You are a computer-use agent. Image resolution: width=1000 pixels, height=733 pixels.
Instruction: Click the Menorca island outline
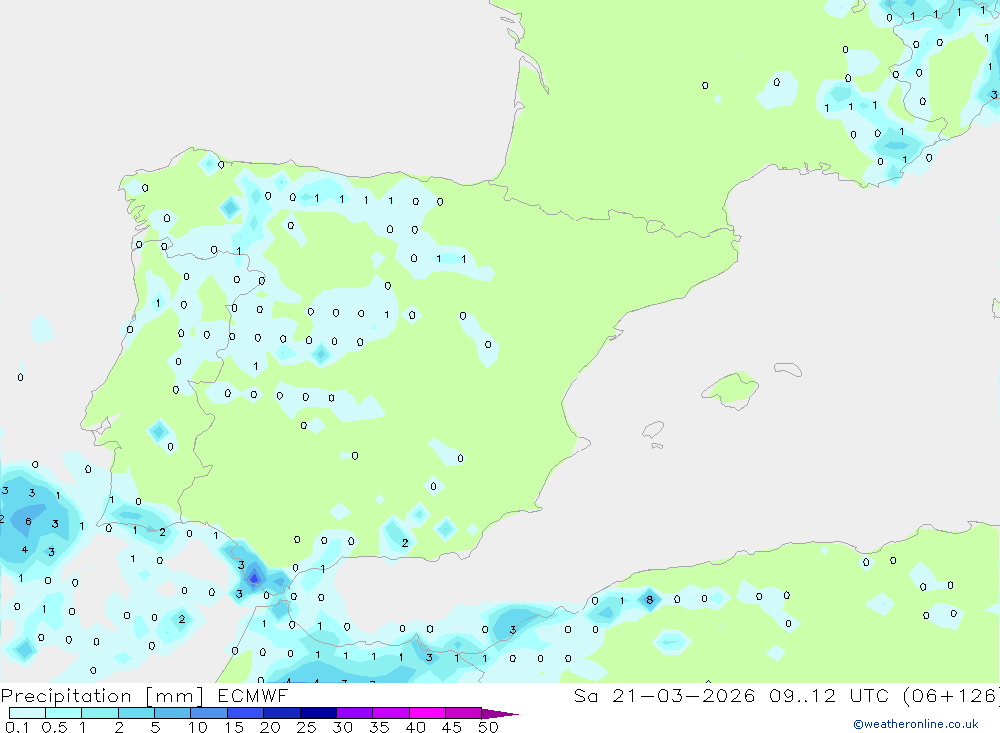coord(788,369)
